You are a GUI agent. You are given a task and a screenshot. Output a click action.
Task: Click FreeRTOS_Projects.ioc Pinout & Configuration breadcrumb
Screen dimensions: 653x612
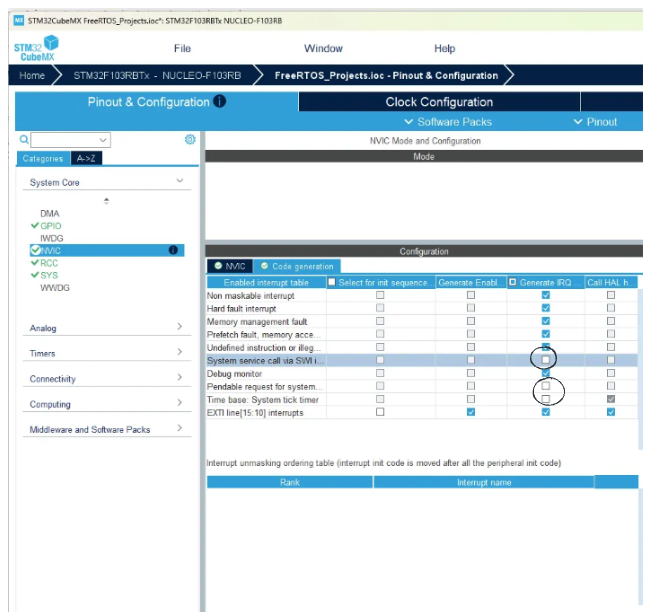[x=386, y=75]
